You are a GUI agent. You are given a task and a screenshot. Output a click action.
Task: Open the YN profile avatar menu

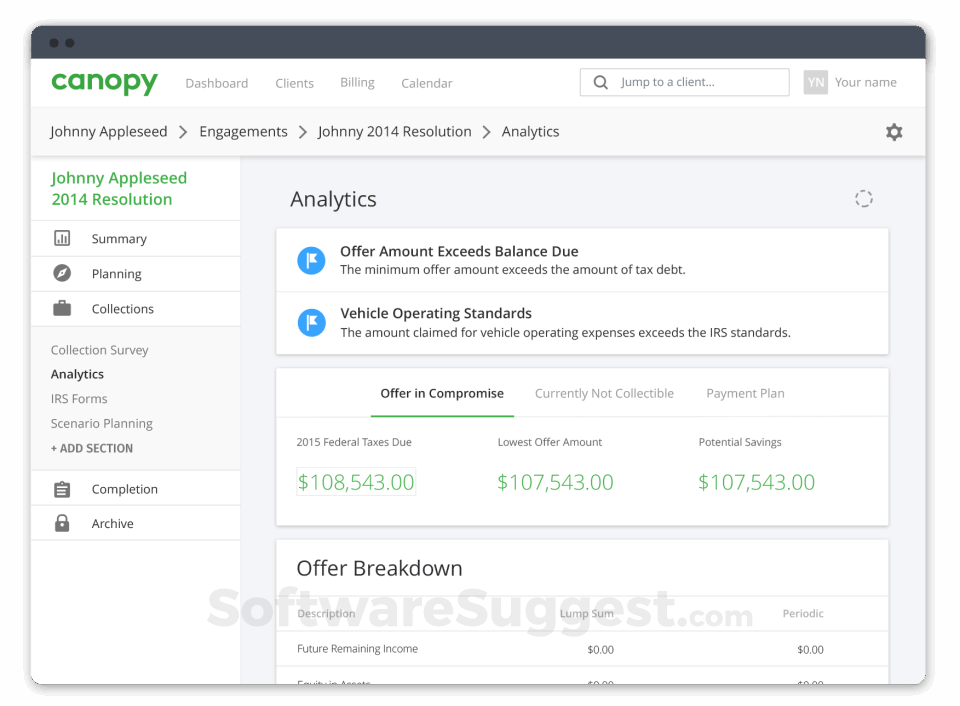click(814, 82)
